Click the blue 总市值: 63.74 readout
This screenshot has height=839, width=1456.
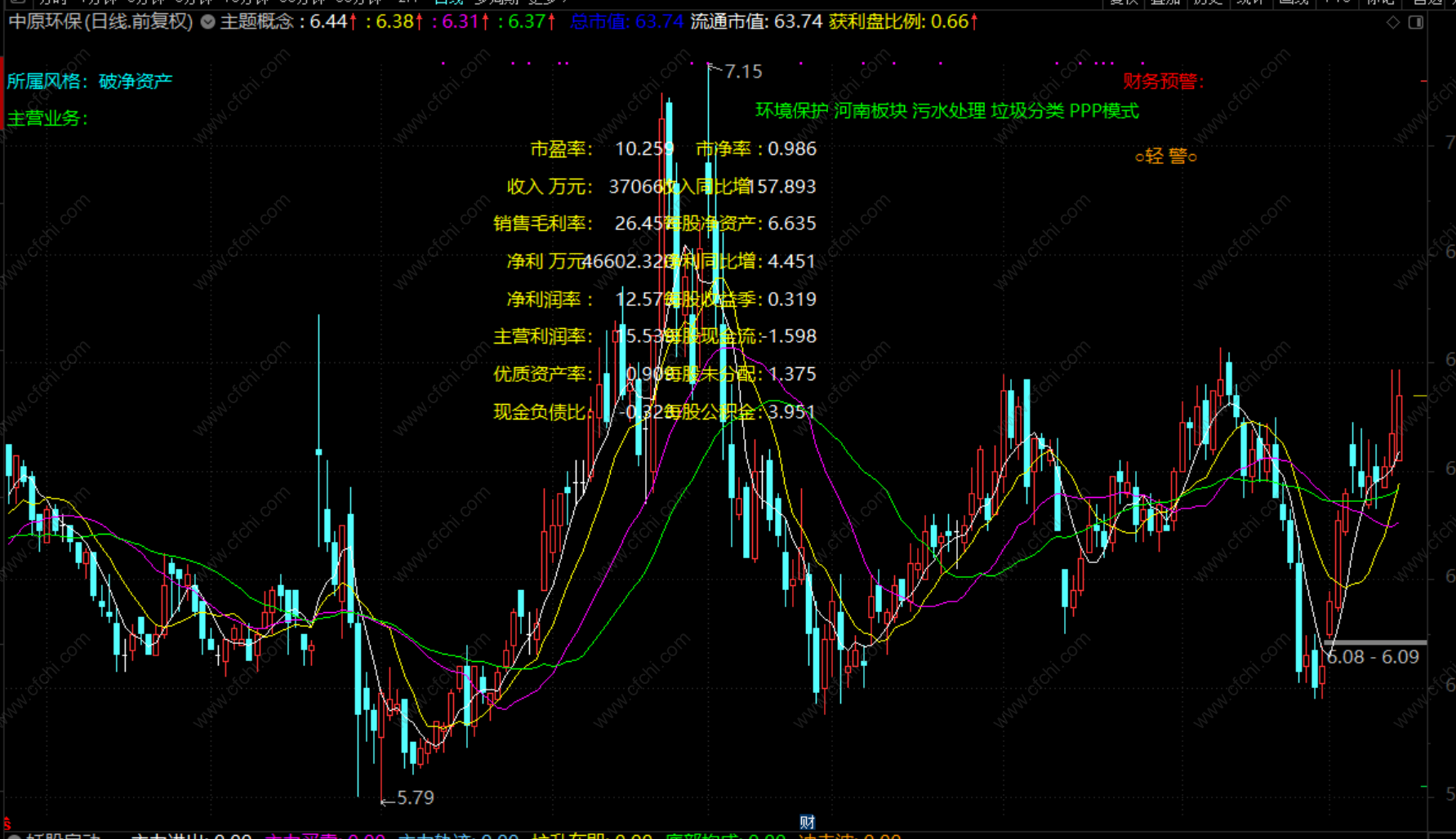click(626, 21)
